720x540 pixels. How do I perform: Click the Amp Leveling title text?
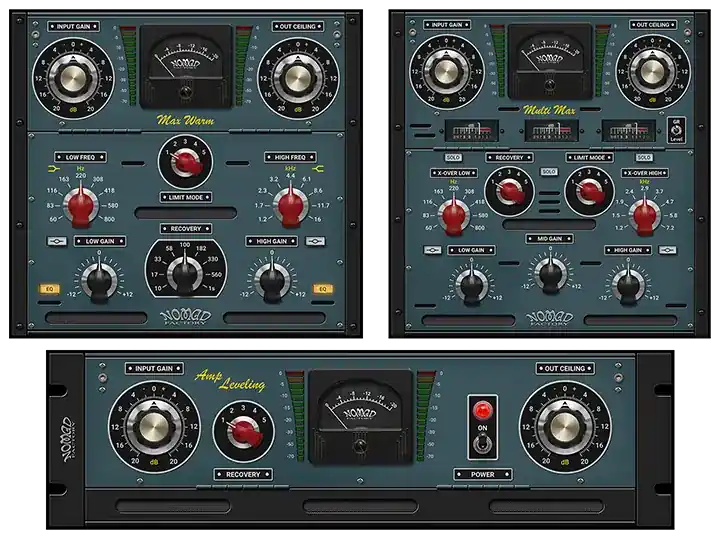(231, 380)
